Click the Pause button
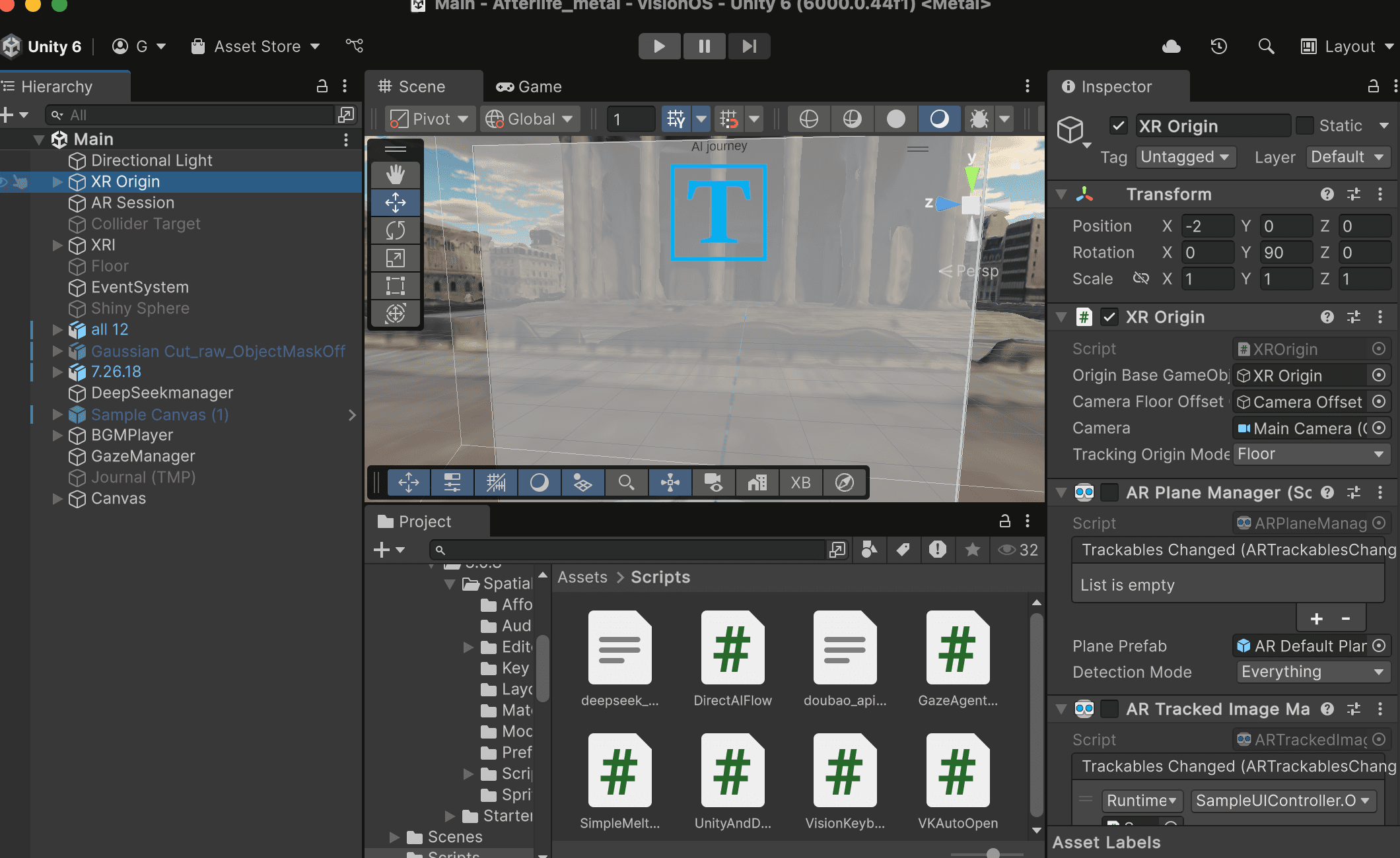Viewport: 1400px width, 858px height. pyautogui.click(x=704, y=46)
